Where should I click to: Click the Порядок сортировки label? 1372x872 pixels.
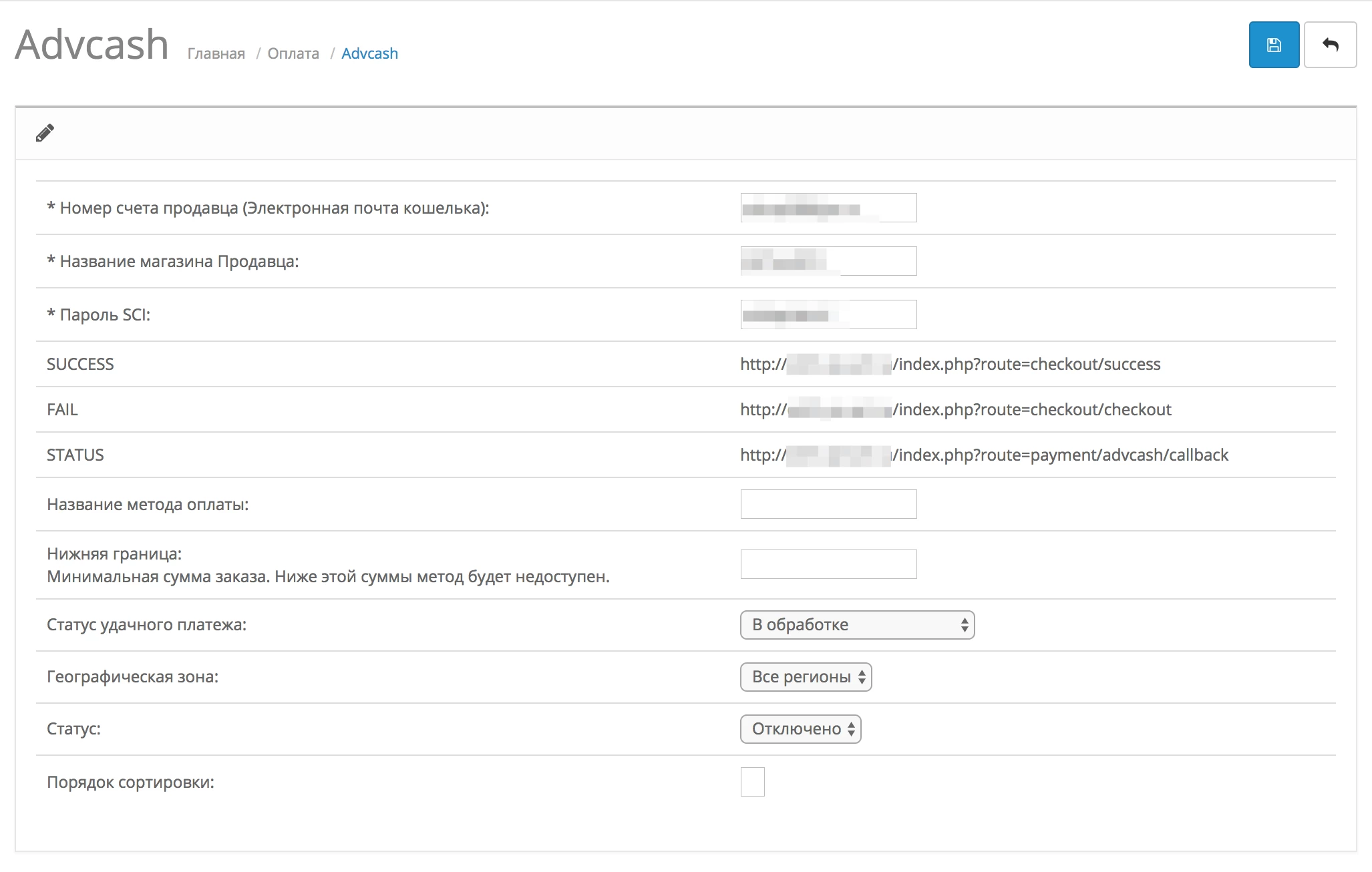click(131, 782)
